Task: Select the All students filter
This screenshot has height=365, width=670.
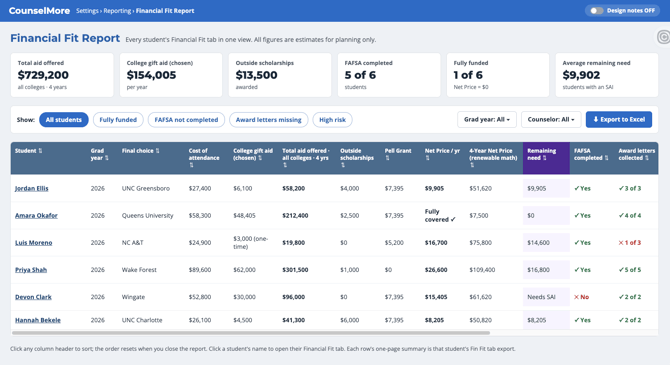Action: [64, 120]
